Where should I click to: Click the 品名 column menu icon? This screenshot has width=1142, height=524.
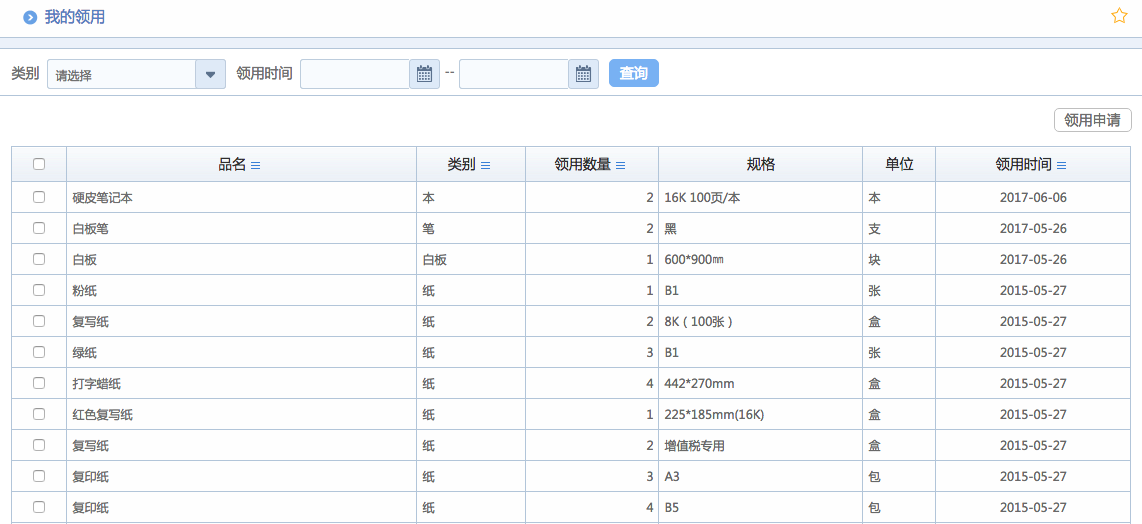(x=255, y=165)
